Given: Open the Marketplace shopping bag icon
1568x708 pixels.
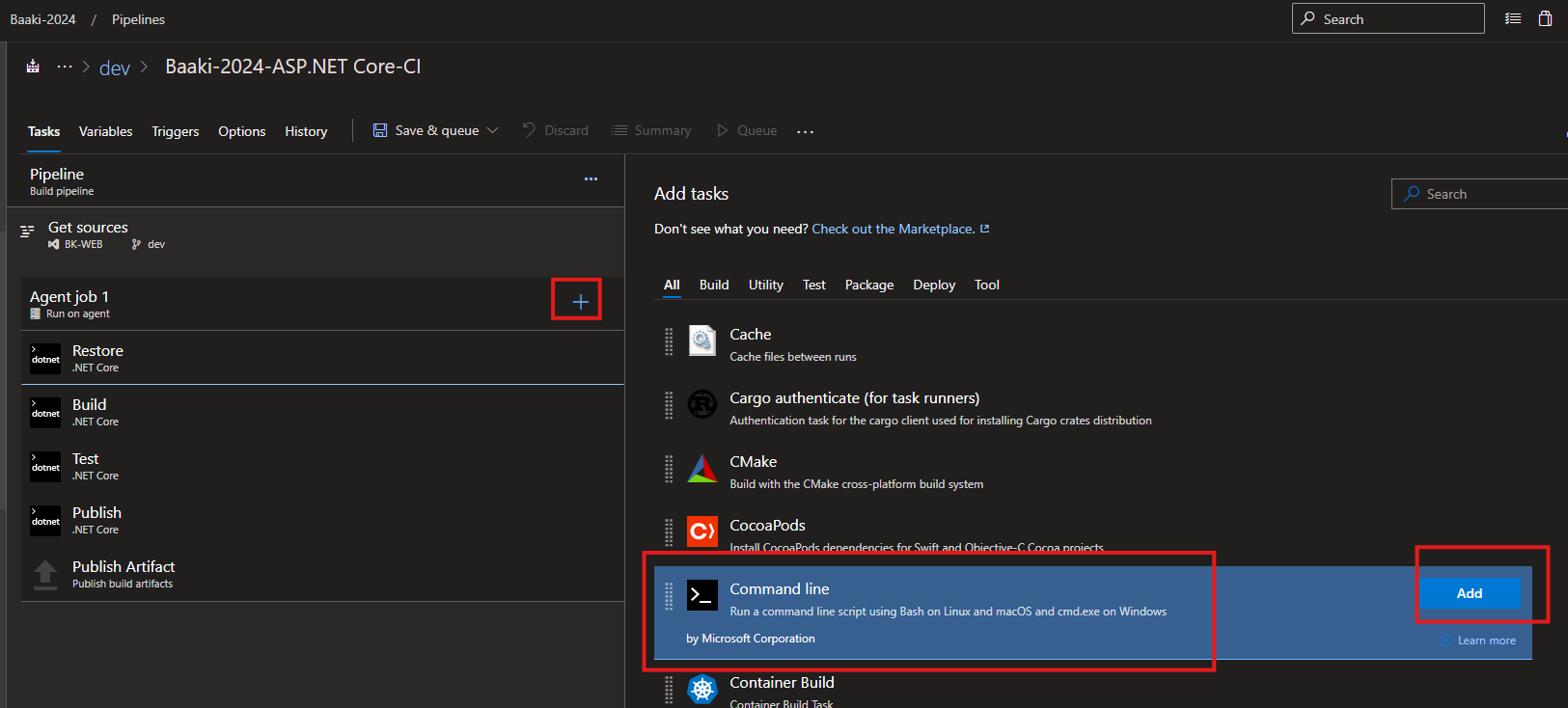Looking at the screenshot, I should [1545, 18].
